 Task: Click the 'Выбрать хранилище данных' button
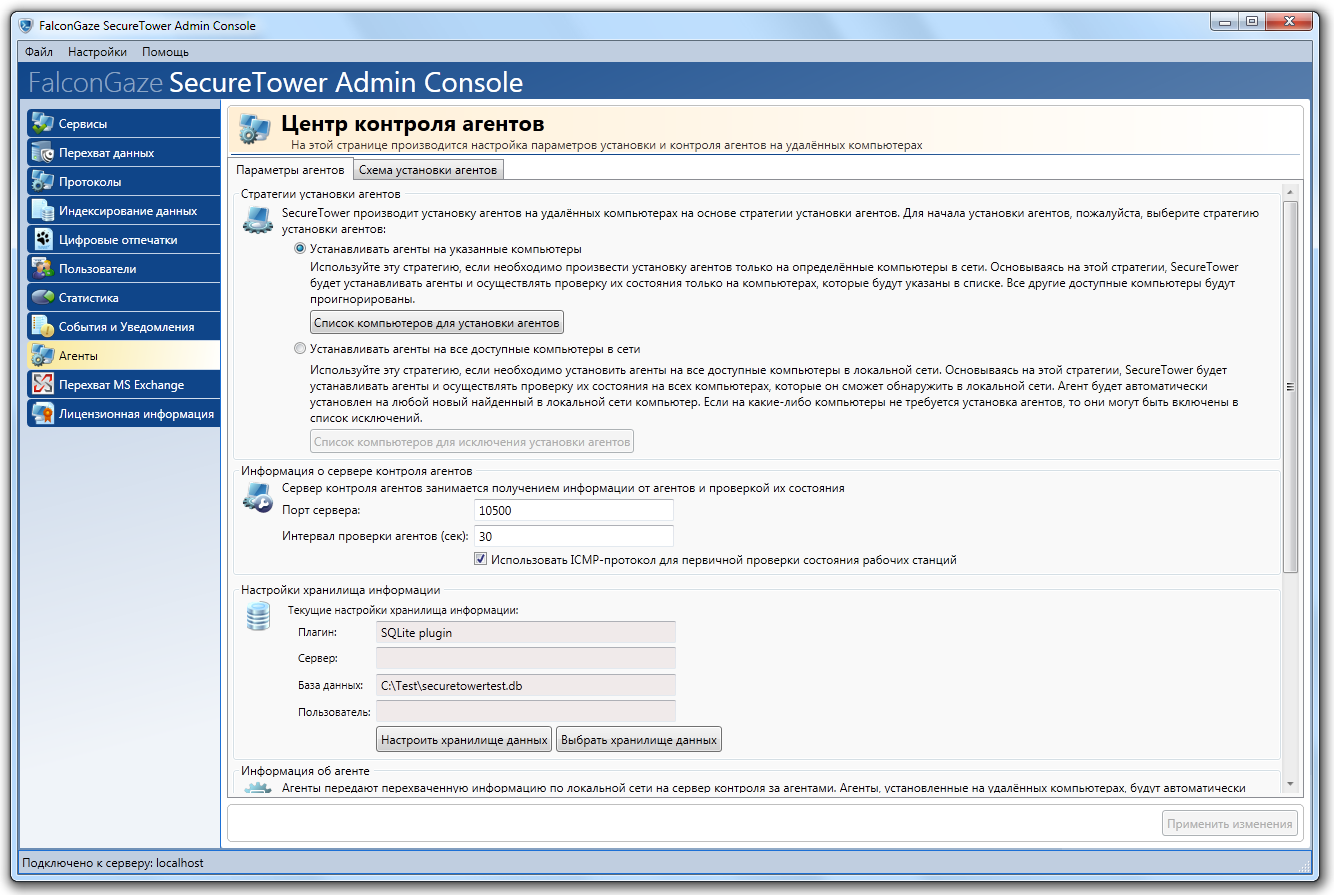tap(639, 740)
